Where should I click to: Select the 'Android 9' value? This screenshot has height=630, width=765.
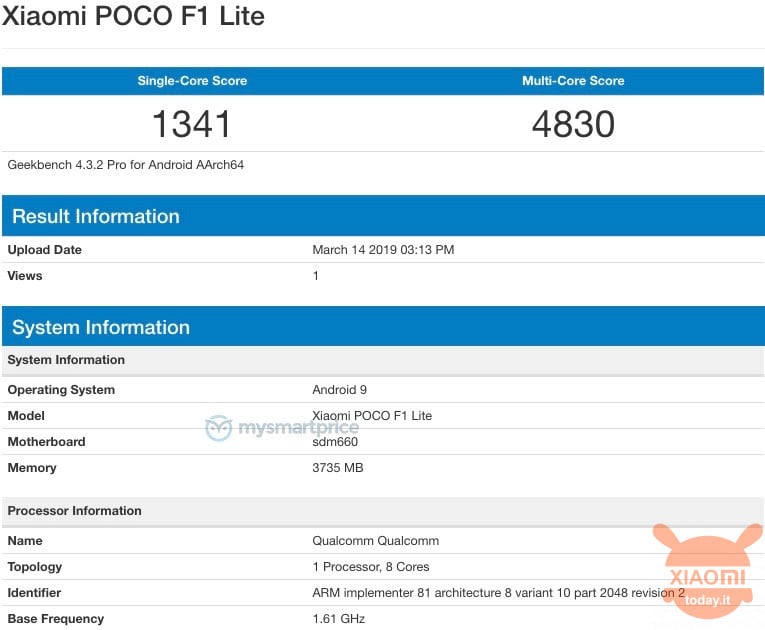point(340,390)
